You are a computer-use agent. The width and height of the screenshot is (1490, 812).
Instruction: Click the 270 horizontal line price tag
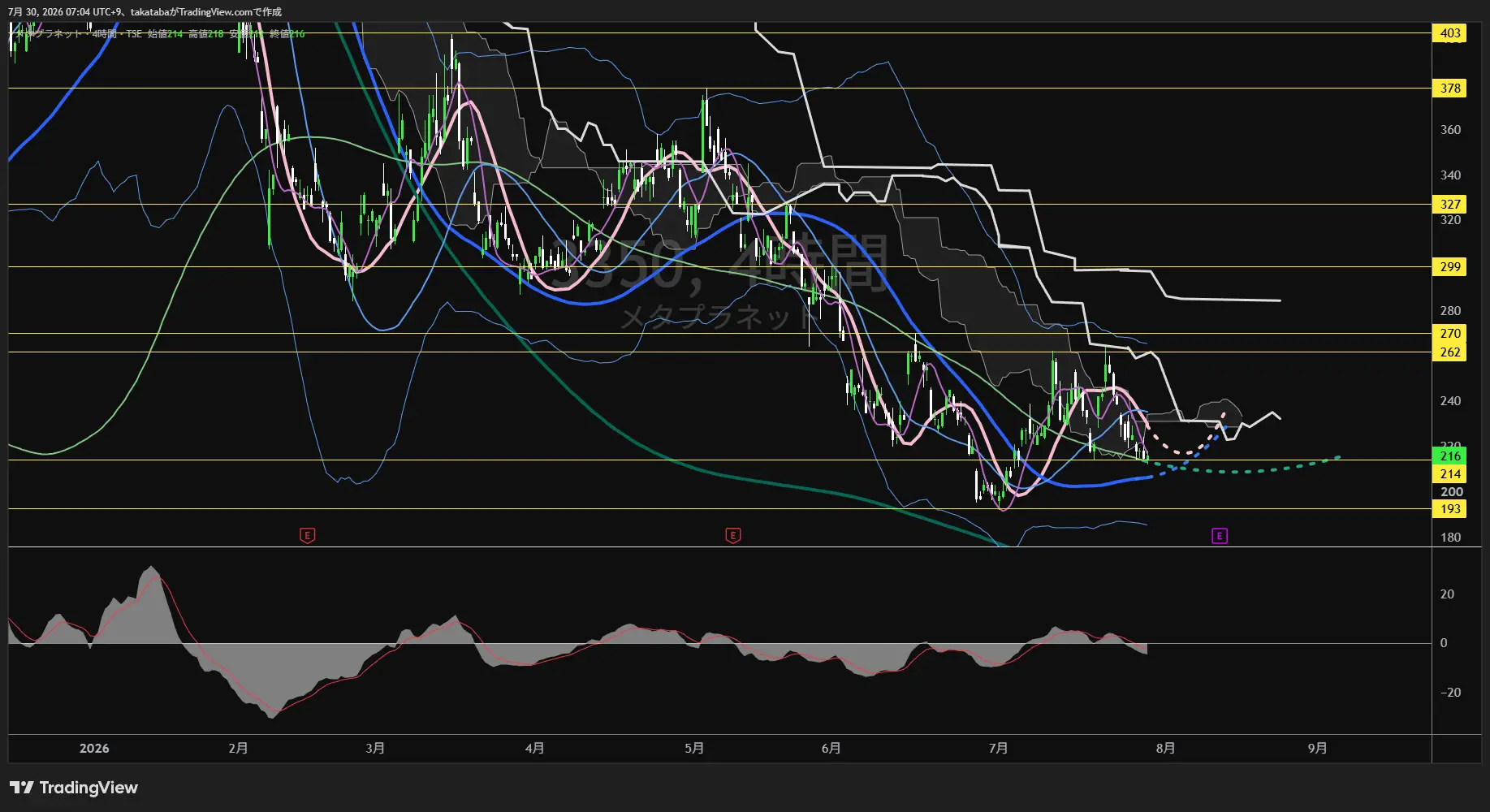point(1450,333)
